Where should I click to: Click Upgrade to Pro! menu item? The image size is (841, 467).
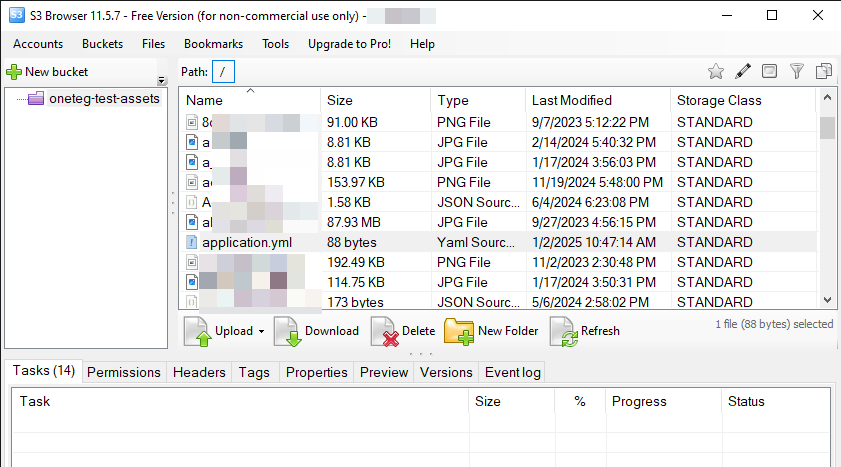click(349, 44)
